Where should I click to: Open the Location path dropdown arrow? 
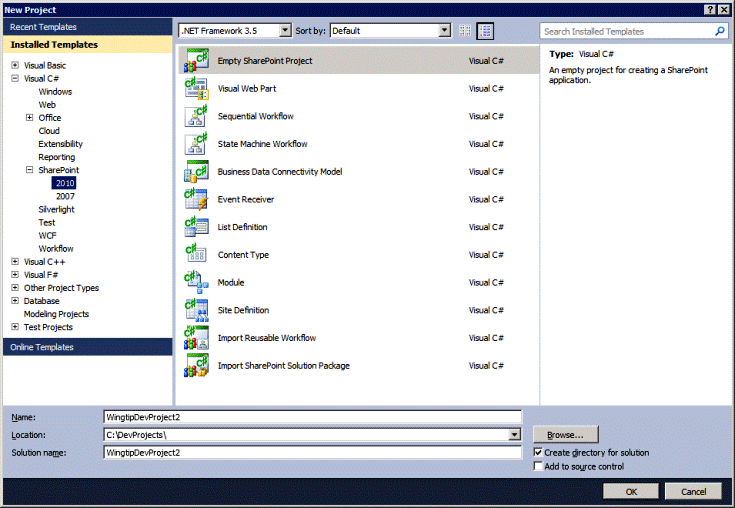coord(514,434)
